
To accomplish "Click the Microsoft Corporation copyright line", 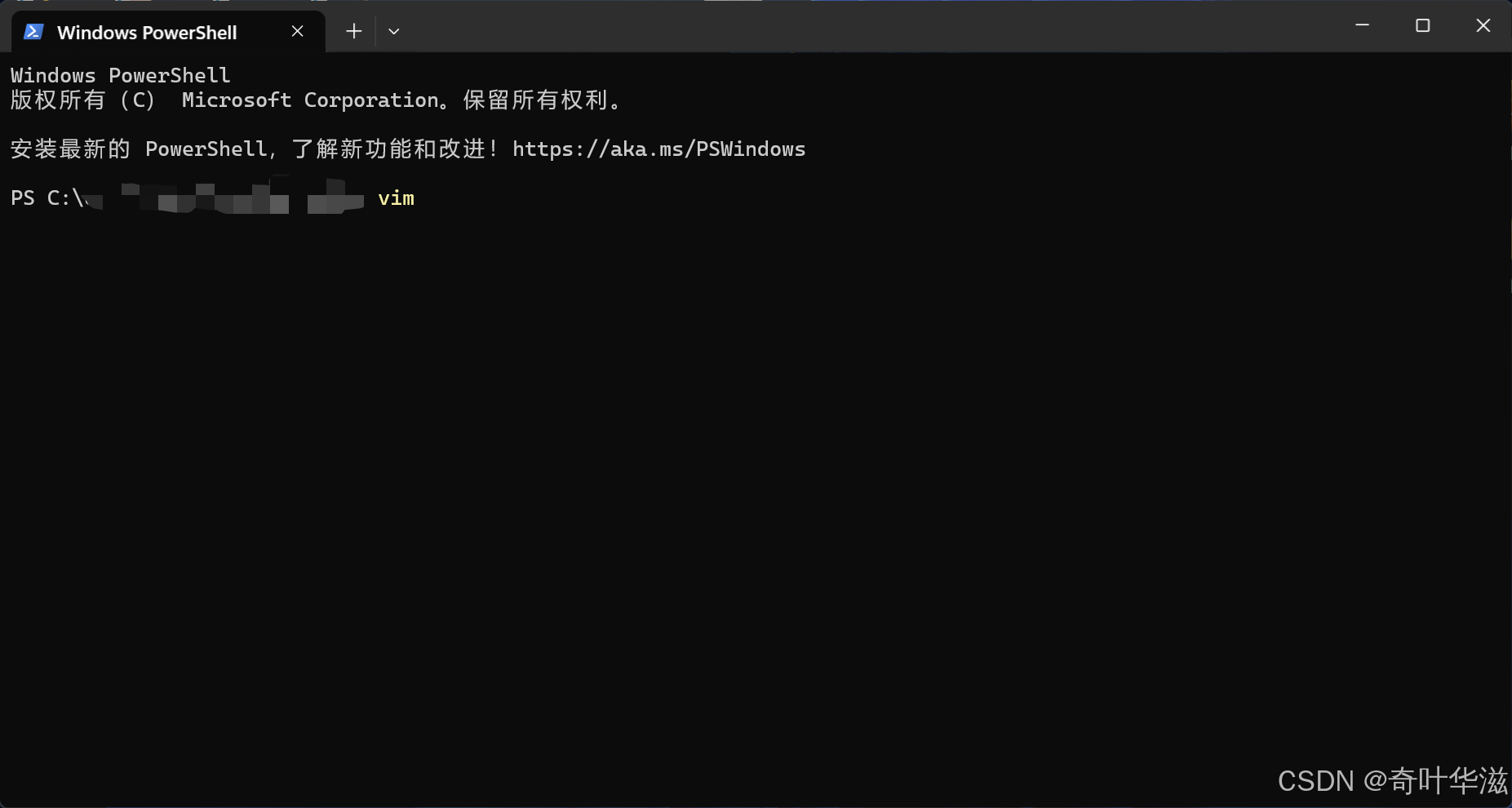I will 317,100.
